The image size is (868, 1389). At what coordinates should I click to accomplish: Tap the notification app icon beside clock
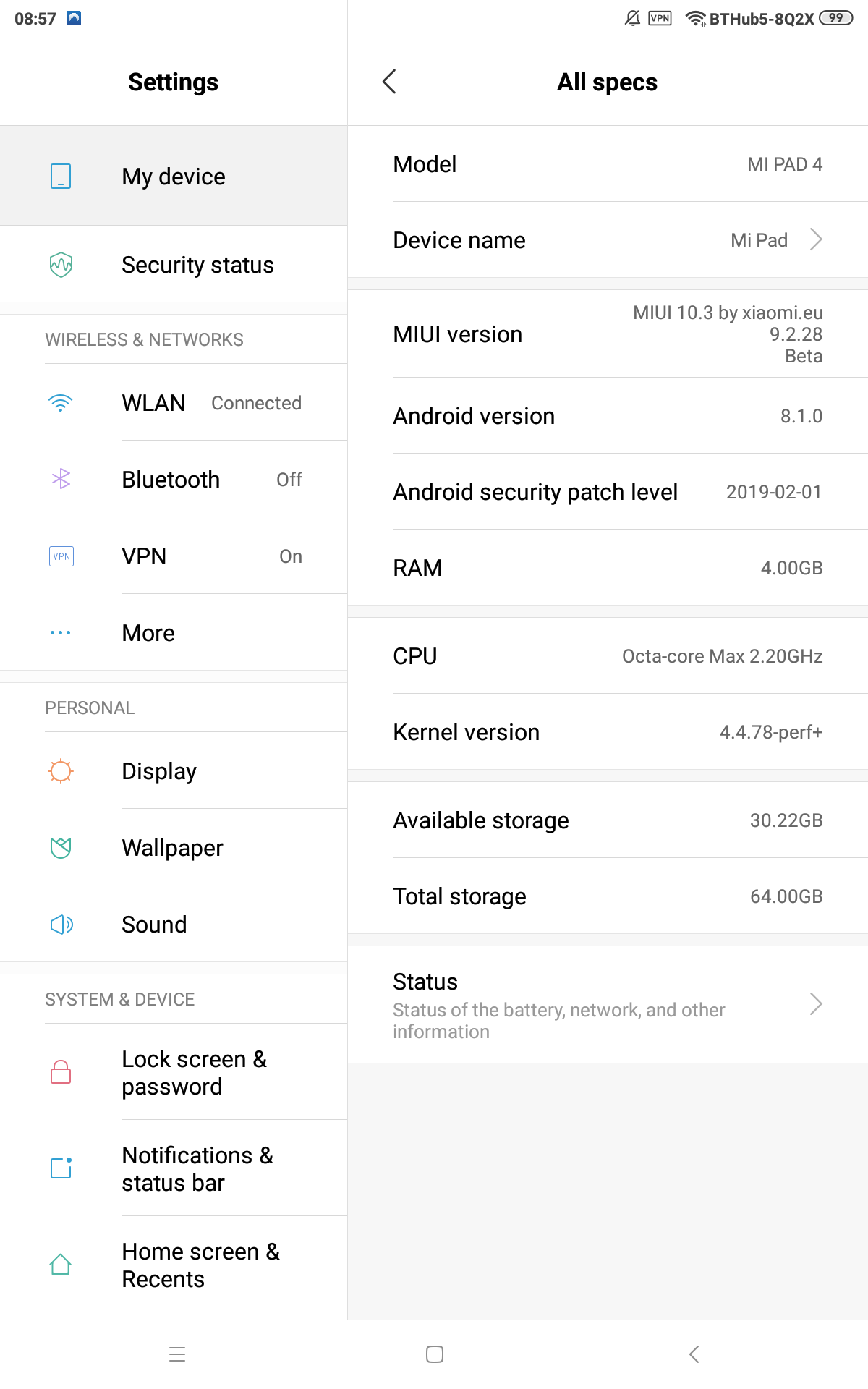(x=74, y=18)
